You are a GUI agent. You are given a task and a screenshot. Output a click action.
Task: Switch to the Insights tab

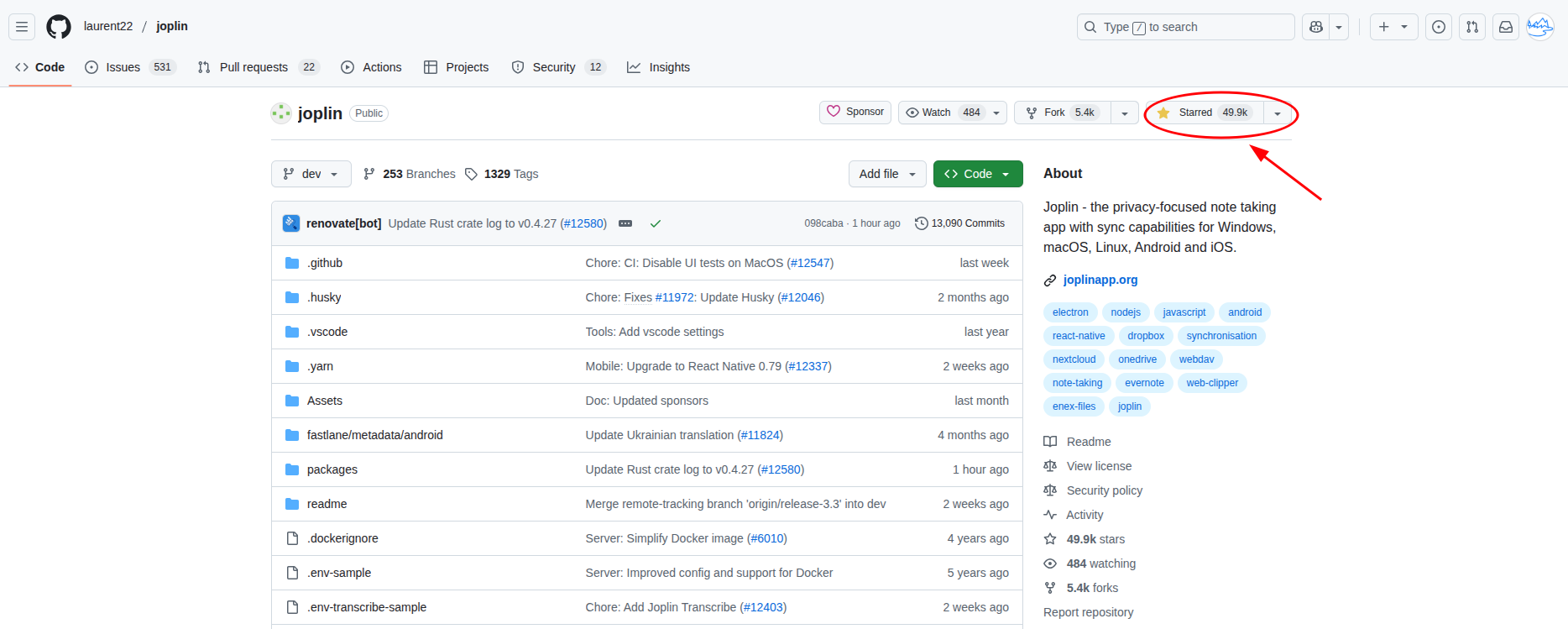[658, 67]
